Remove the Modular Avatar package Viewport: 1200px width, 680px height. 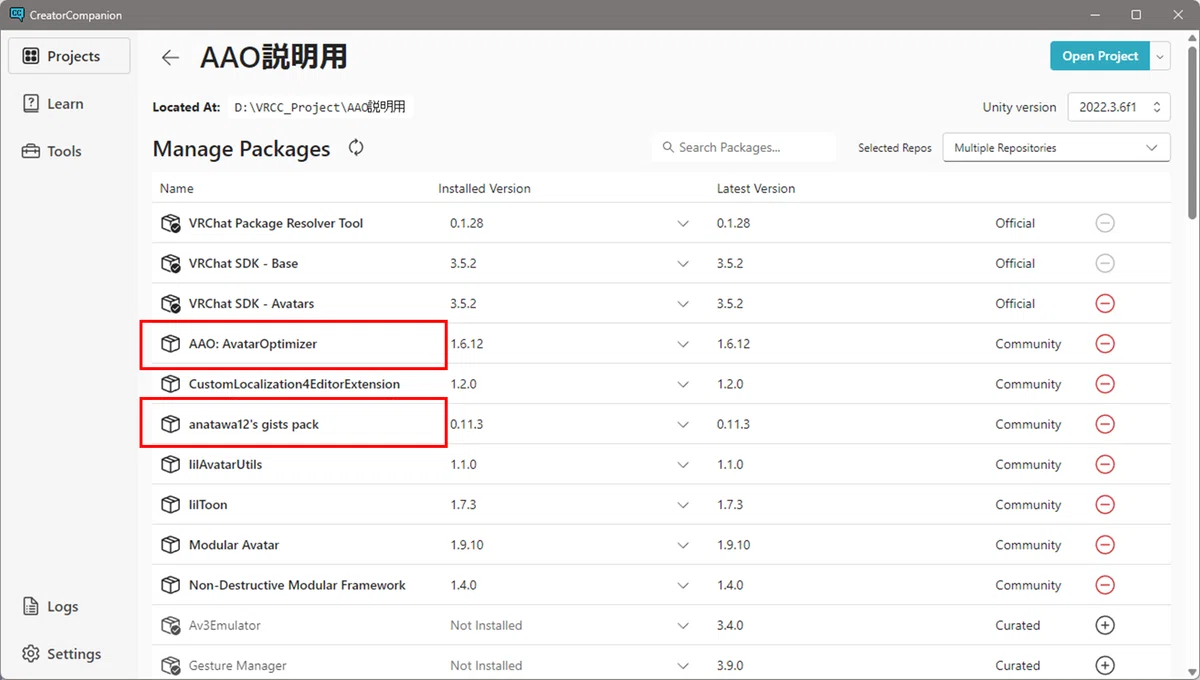[x=1105, y=545]
